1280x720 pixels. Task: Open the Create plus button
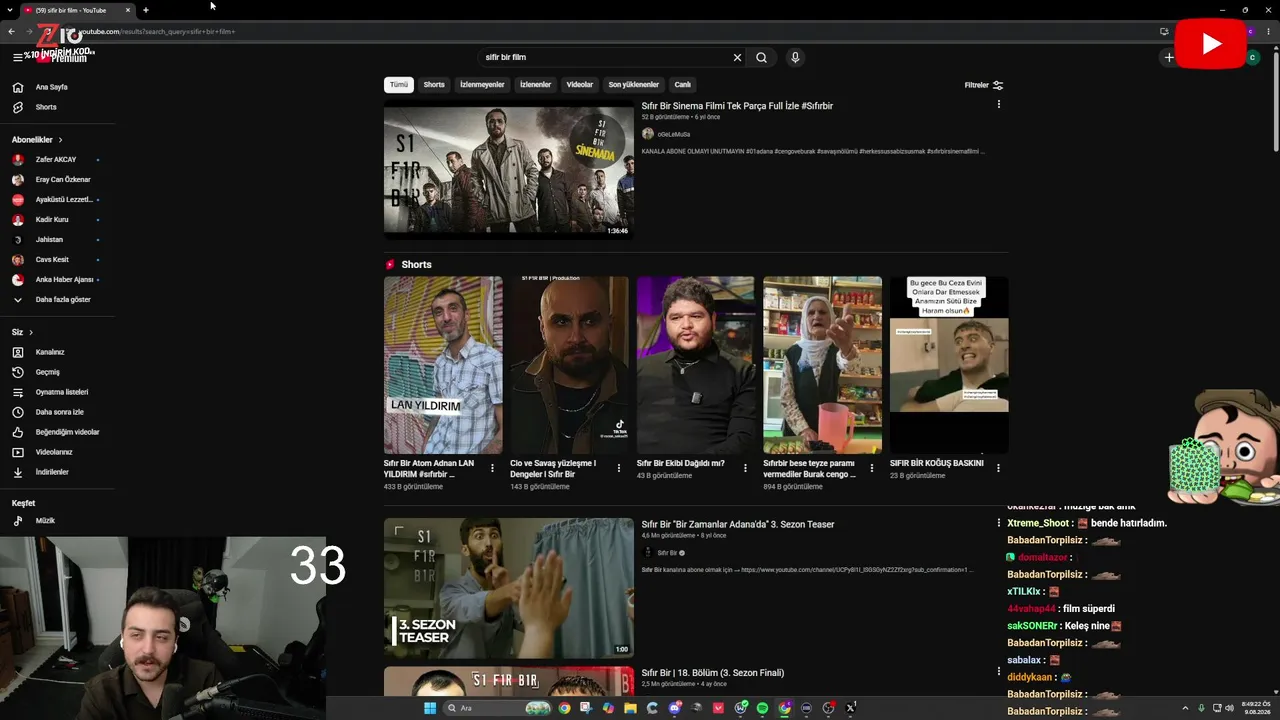click(1168, 57)
